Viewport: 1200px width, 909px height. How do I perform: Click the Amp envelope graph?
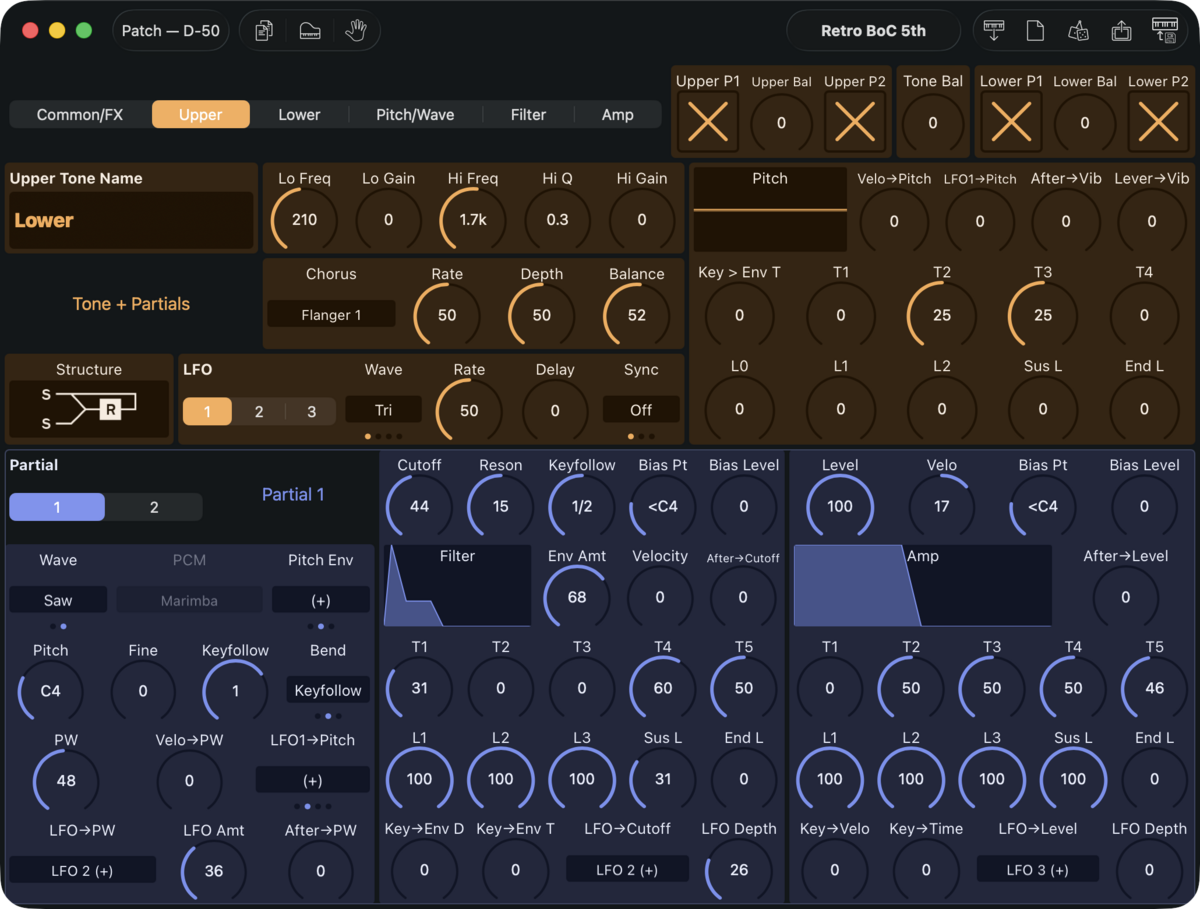click(x=922, y=586)
